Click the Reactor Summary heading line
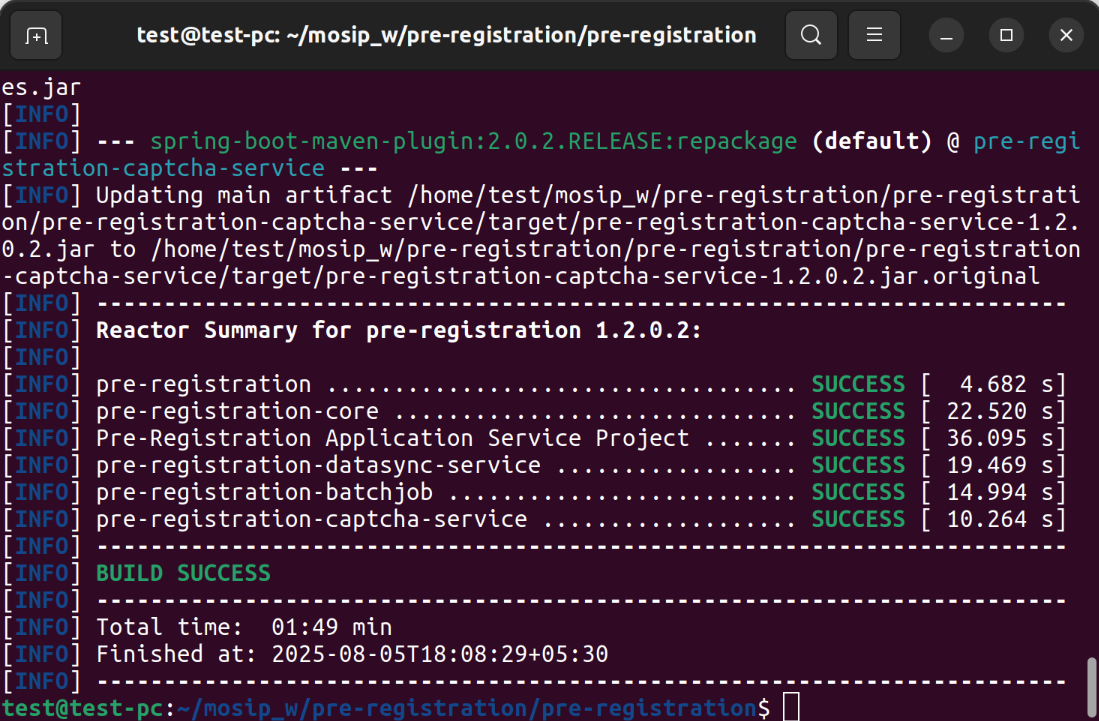The image size is (1099, 721). coord(399,330)
